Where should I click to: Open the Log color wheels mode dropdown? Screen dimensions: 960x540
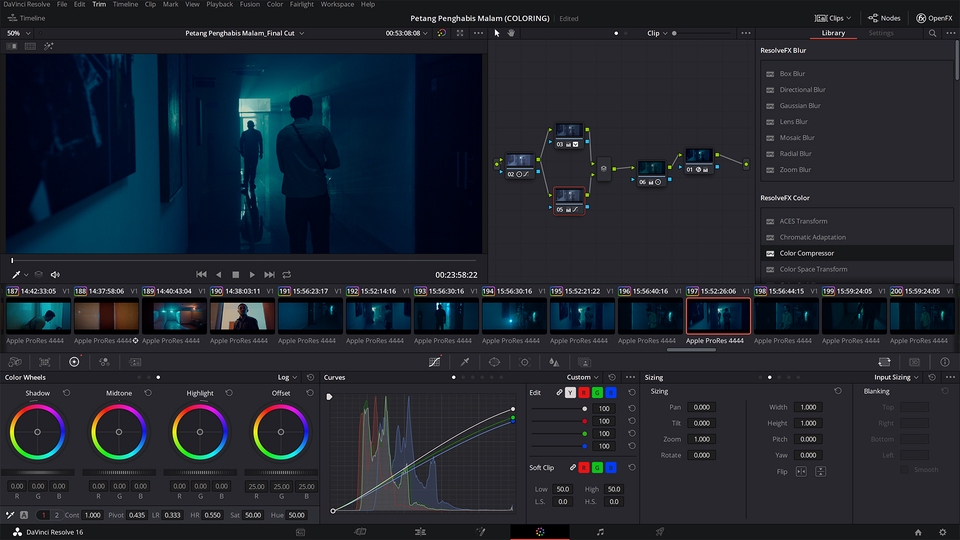289,377
